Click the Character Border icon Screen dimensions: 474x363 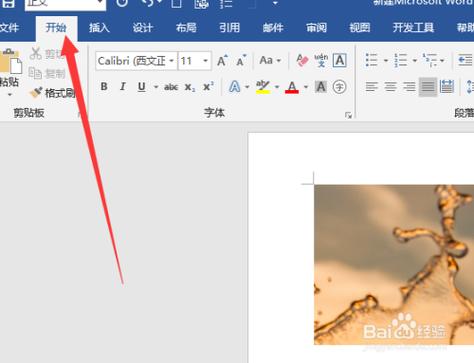coord(340,61)
